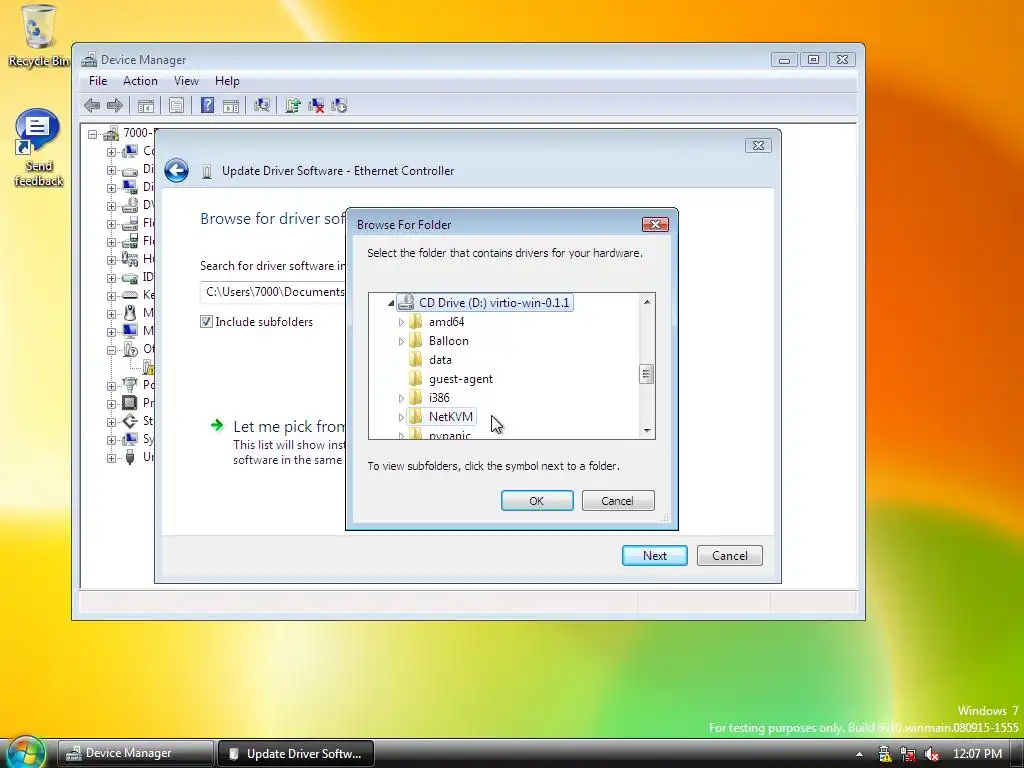Collapse the Other devices node with minus box
The width and height of the screenshot is (1024, 768).
tap(111, 350)
